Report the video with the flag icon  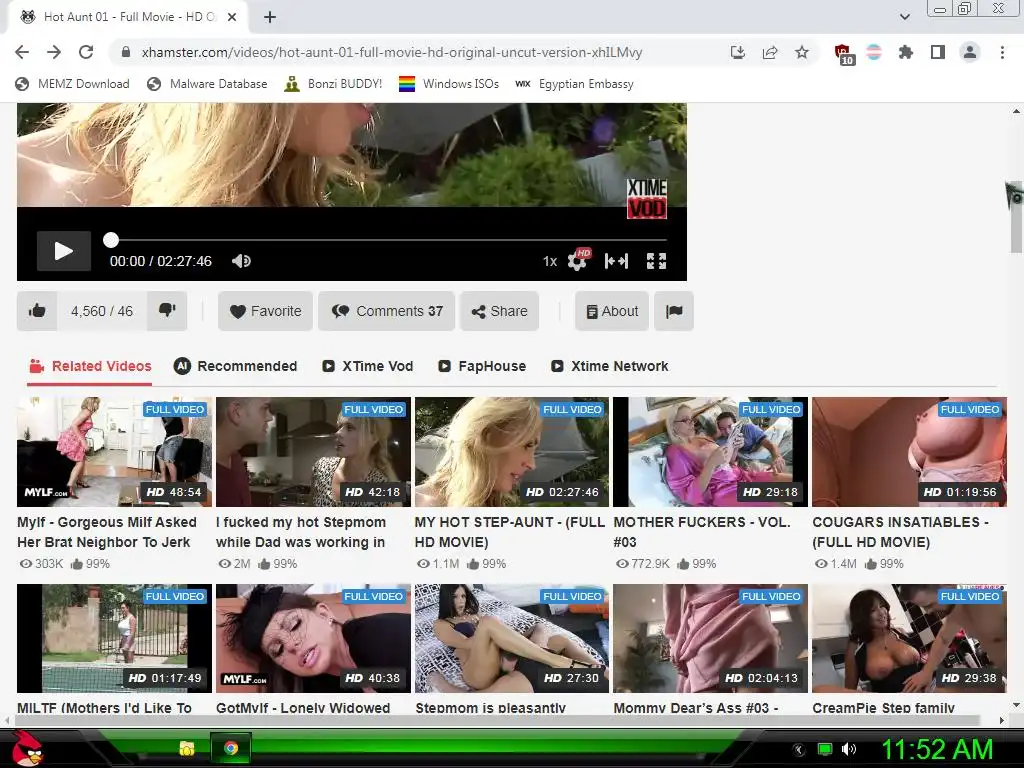click(x=674, y=311)
